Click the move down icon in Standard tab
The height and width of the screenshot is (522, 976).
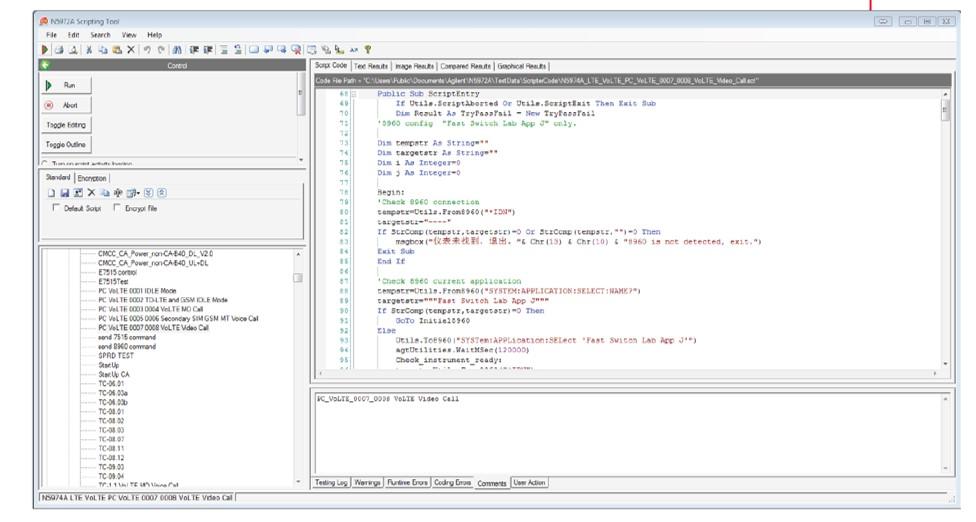149,193
